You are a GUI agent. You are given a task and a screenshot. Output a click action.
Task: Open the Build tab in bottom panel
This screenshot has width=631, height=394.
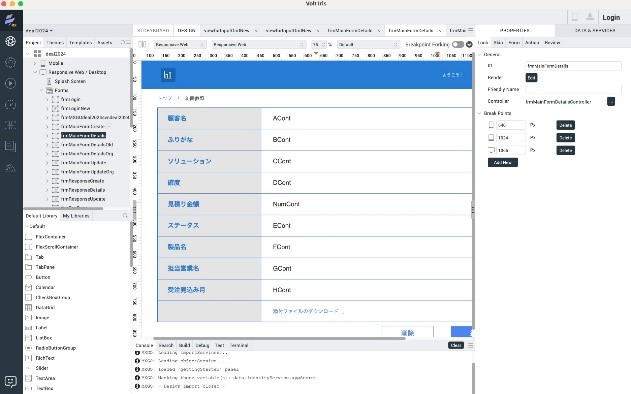[184, 345]
